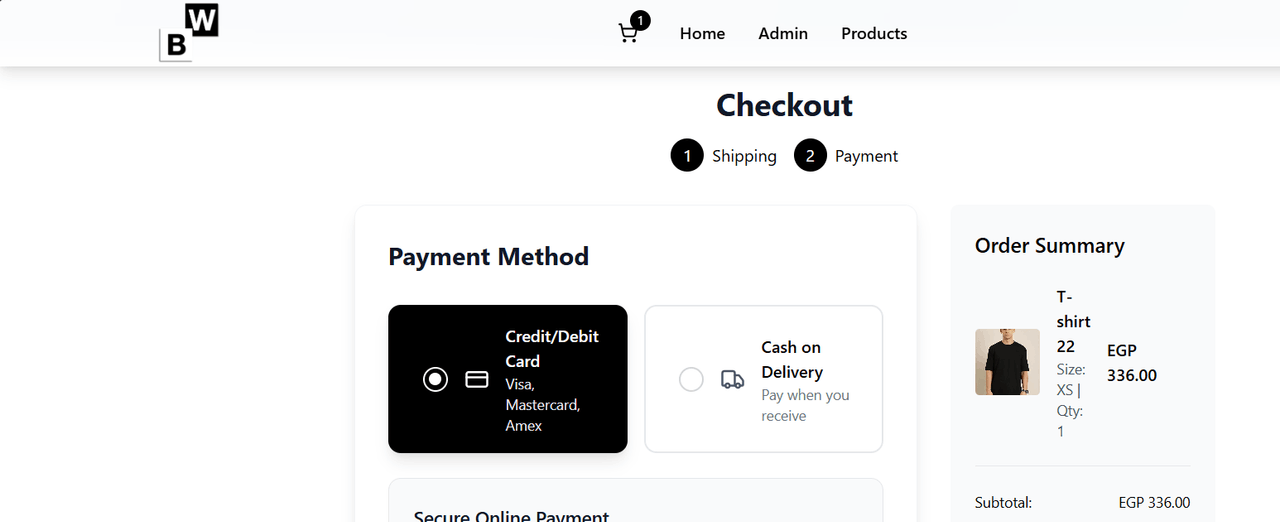1280x522 pixels.
Task: Click the step 1 circle indicator
Action: [x=687, y=156]
